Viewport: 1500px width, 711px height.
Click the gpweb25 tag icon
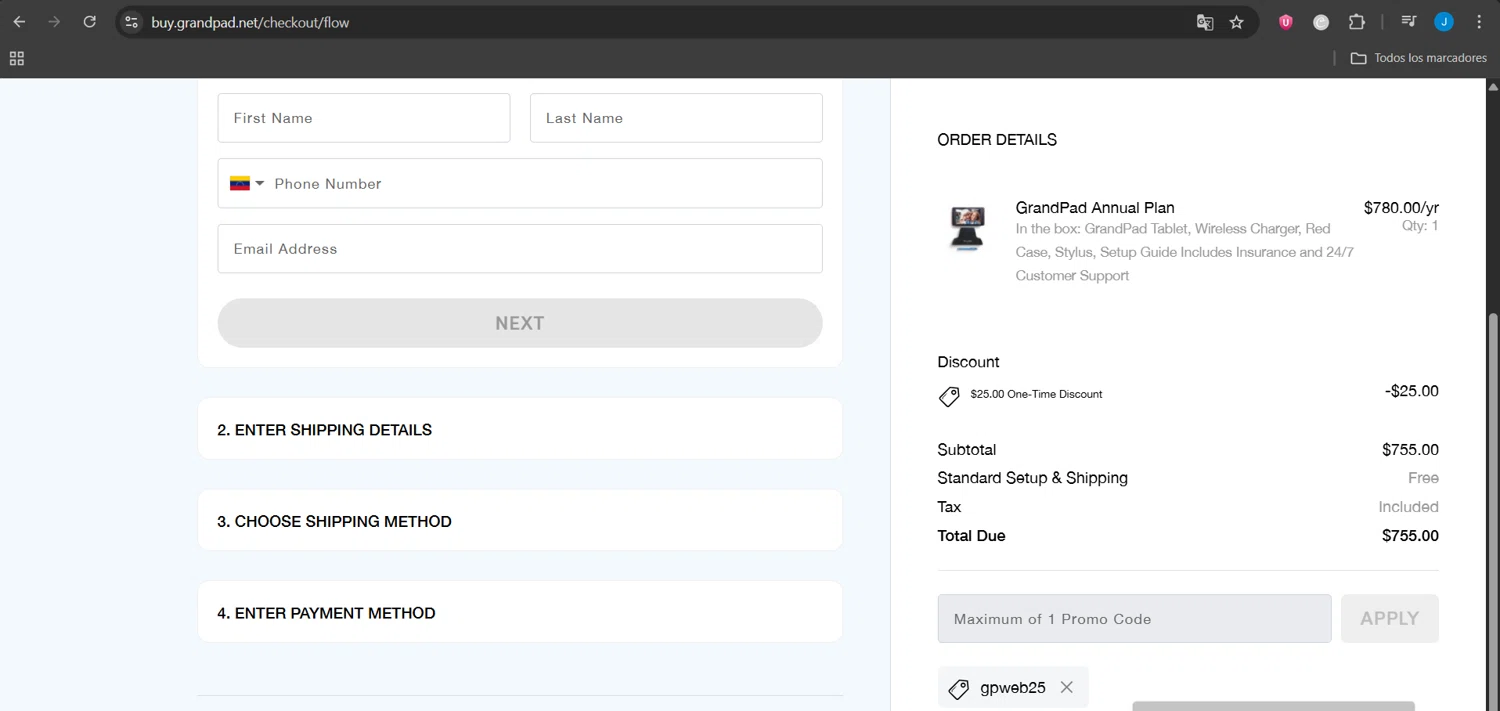pos(958,688)
